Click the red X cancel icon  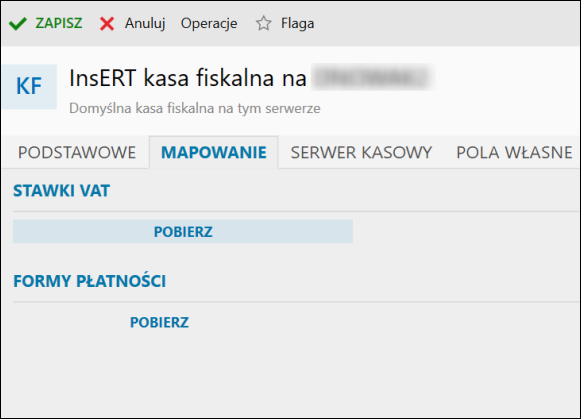click(x=107, y=24)
